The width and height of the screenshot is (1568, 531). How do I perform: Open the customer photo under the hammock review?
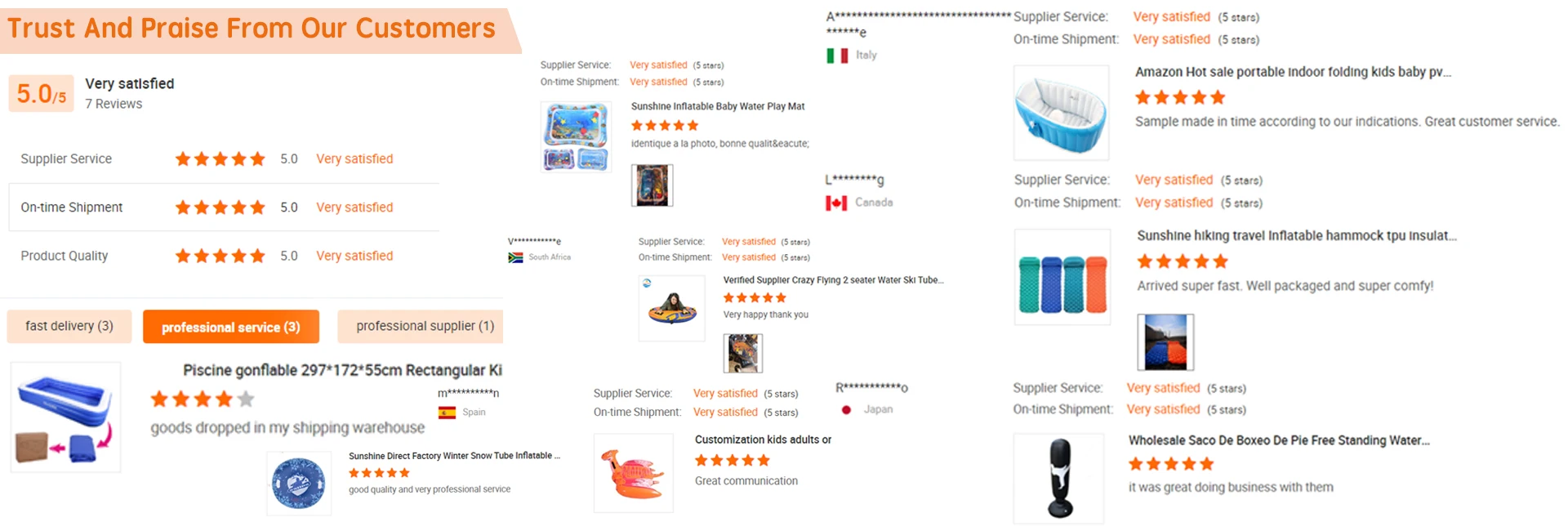click(1165, 341)
